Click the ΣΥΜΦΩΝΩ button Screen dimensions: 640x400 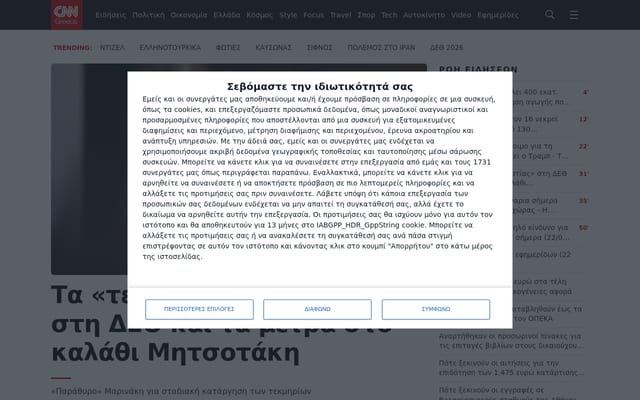[x=436, y=309]
